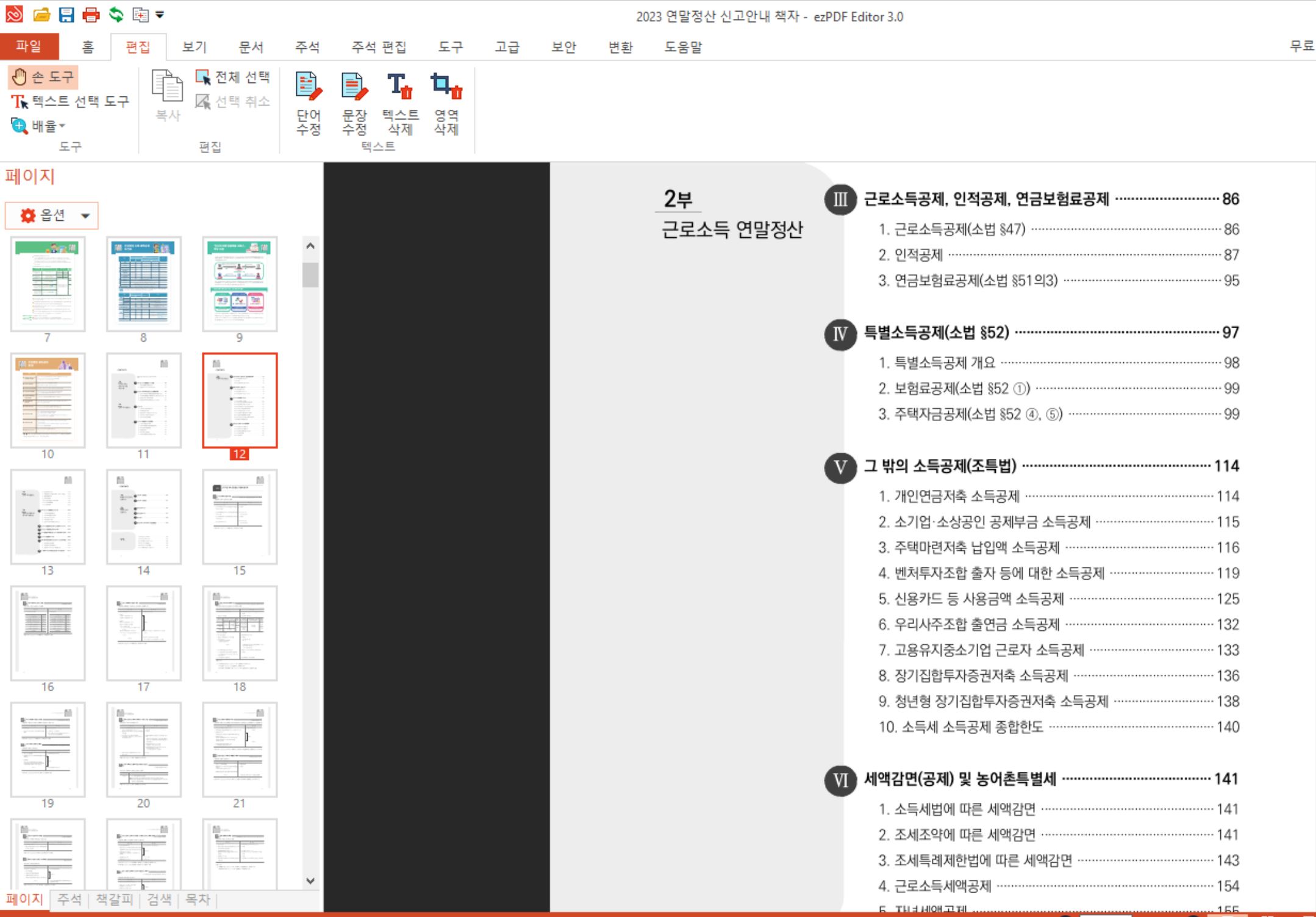Viewport: 1316px width, 917px height.
Task: Activate the 텍스트 선택 도구 text selection tool
Action: (x=70, y=101)
